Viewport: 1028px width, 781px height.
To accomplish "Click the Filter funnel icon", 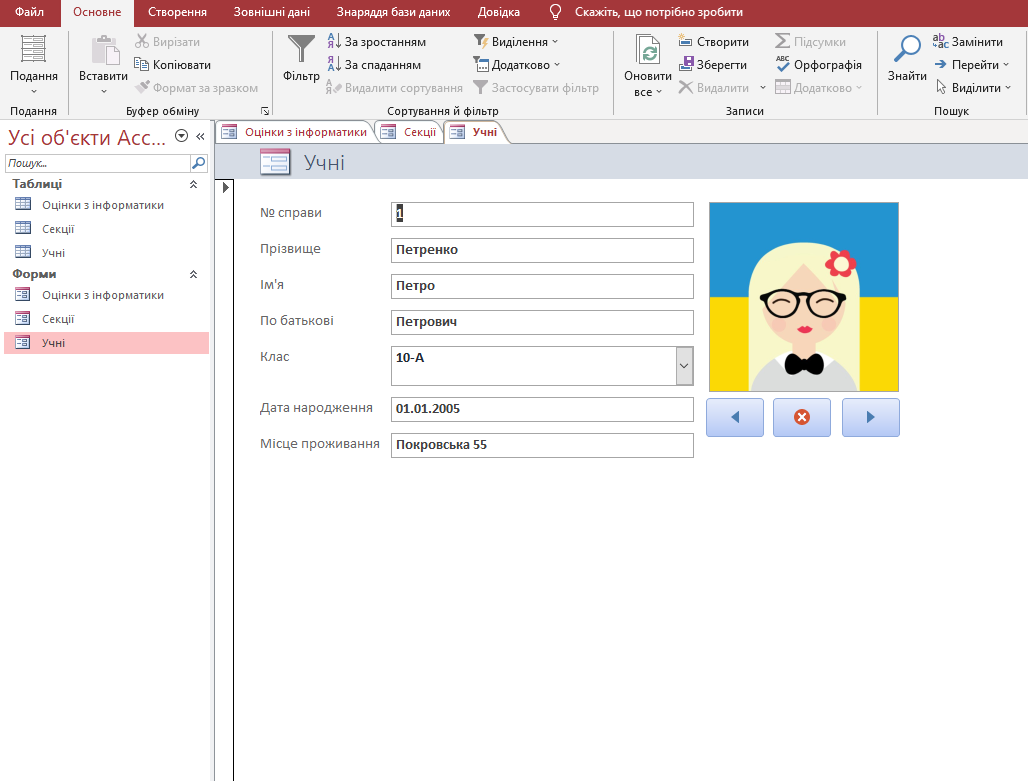I will [x=301, y=50].
